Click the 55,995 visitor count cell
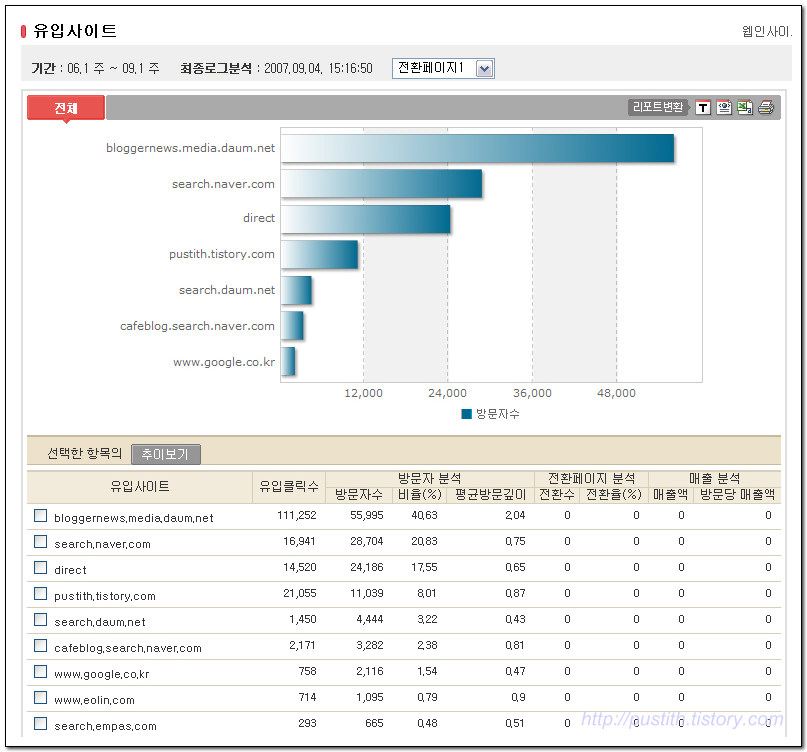This screenshot has height=752, width=807. (x=367, y=515)
